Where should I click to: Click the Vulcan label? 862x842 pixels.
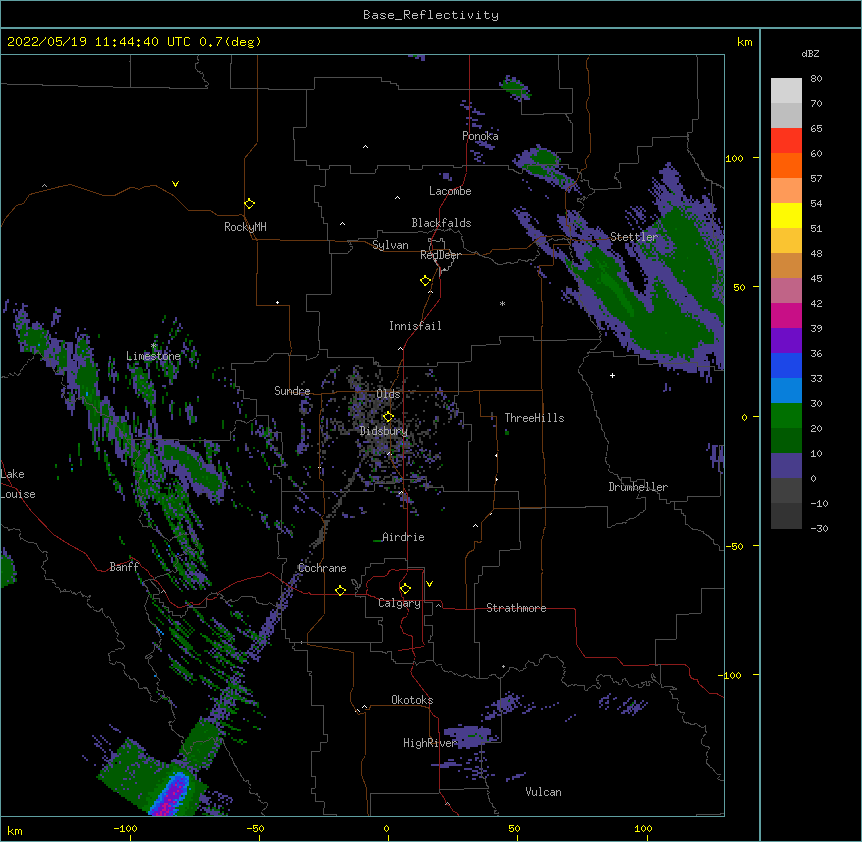tap(543, 792)
